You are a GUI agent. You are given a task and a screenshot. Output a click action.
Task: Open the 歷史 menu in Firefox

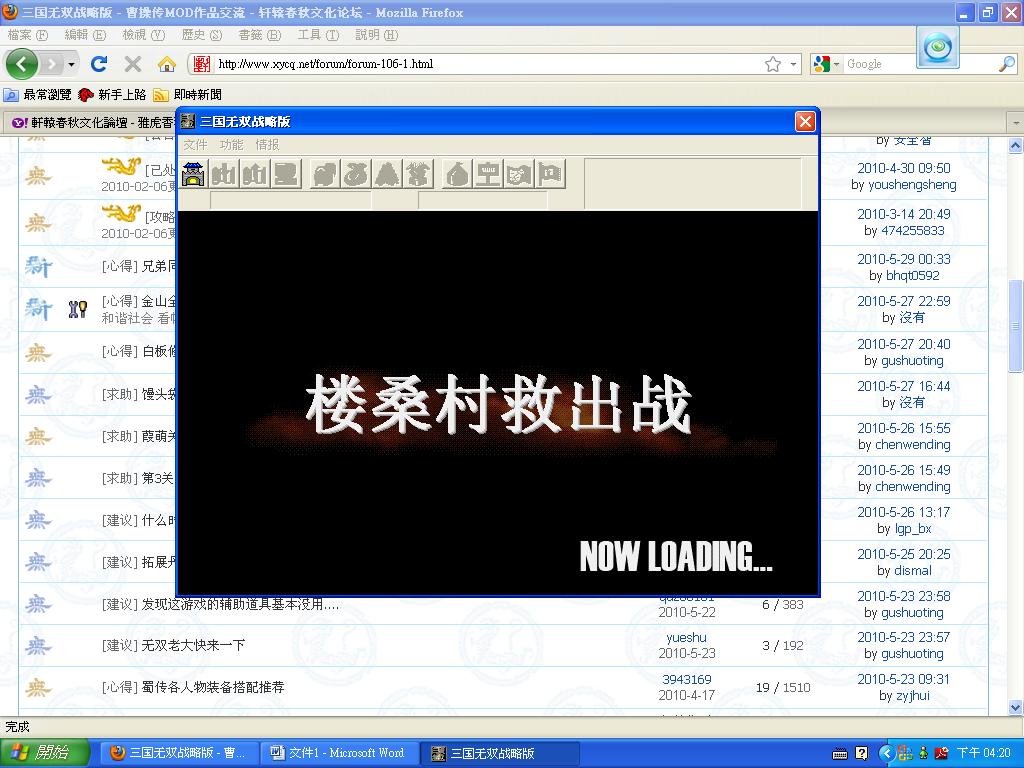pyautogui.click(x=202, y=35)
